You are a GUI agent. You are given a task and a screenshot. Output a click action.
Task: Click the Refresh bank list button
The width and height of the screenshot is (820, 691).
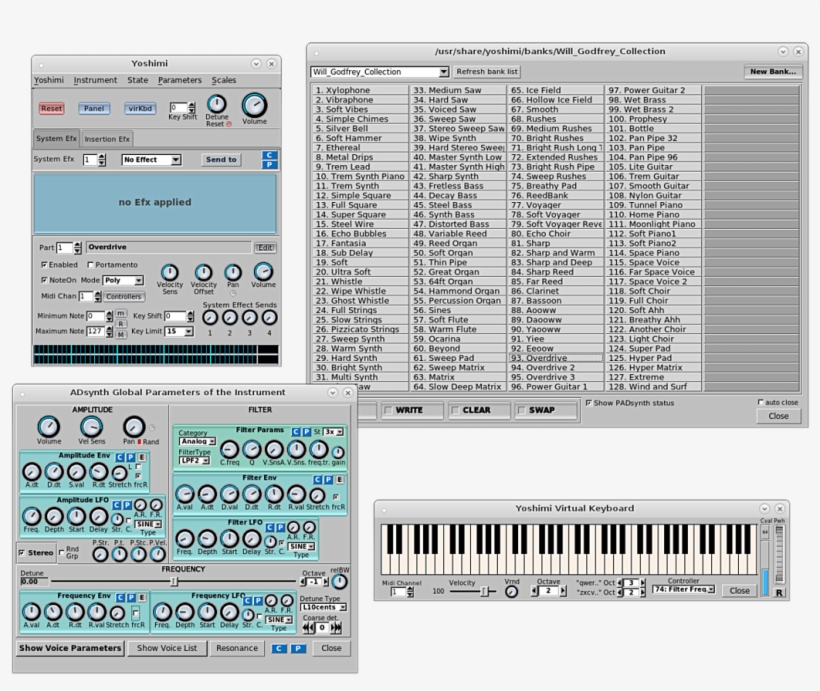click(x=487, y=72)
